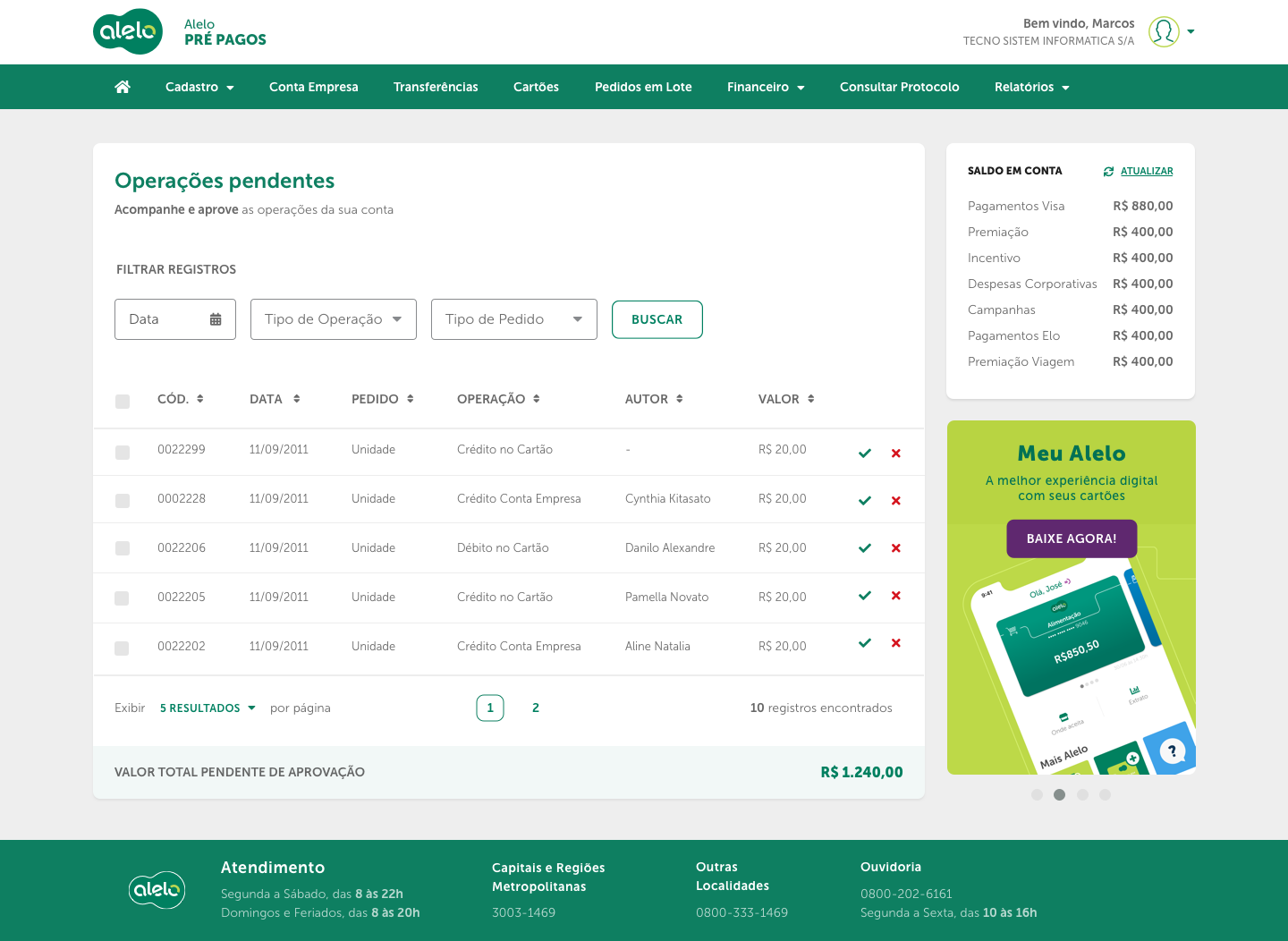Click the Data input field
Viewport: 1288px width, 941px height.
pyautogui.click(x=175, y=319)
